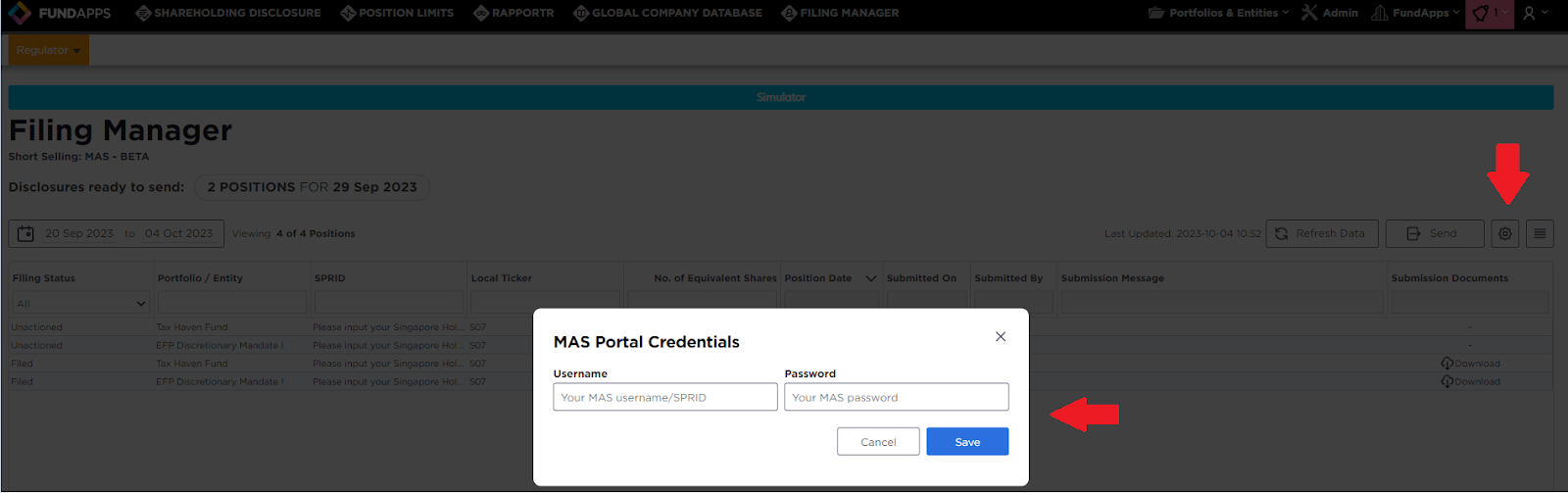
Task: Expand the Regulator dropdown
Action: [x=48, y=50]
